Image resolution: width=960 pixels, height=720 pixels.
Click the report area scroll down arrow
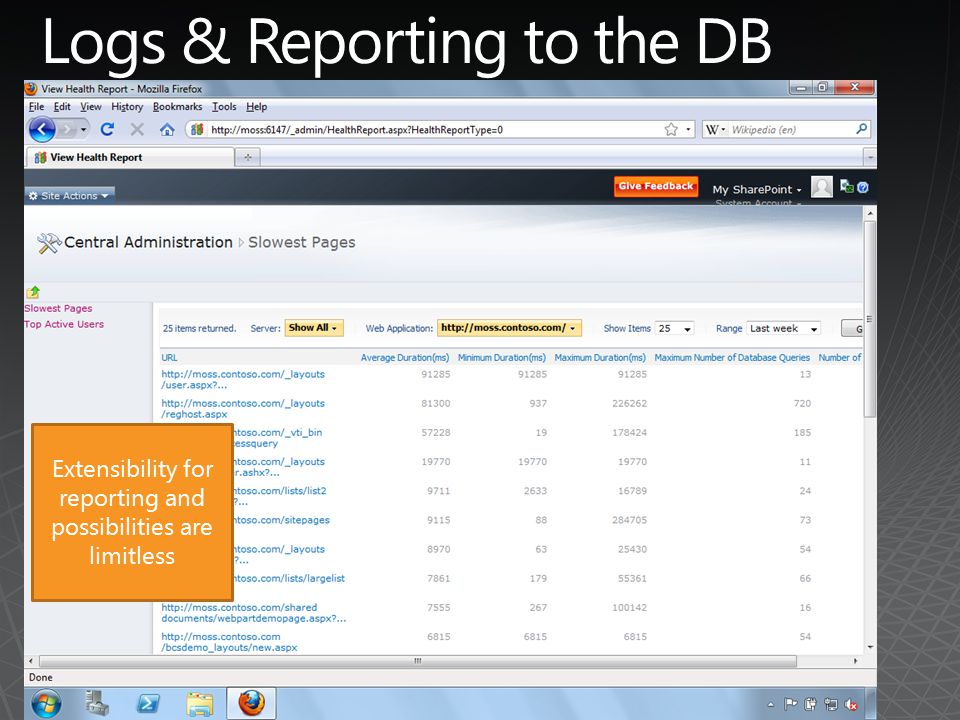[x=870, y=648]
